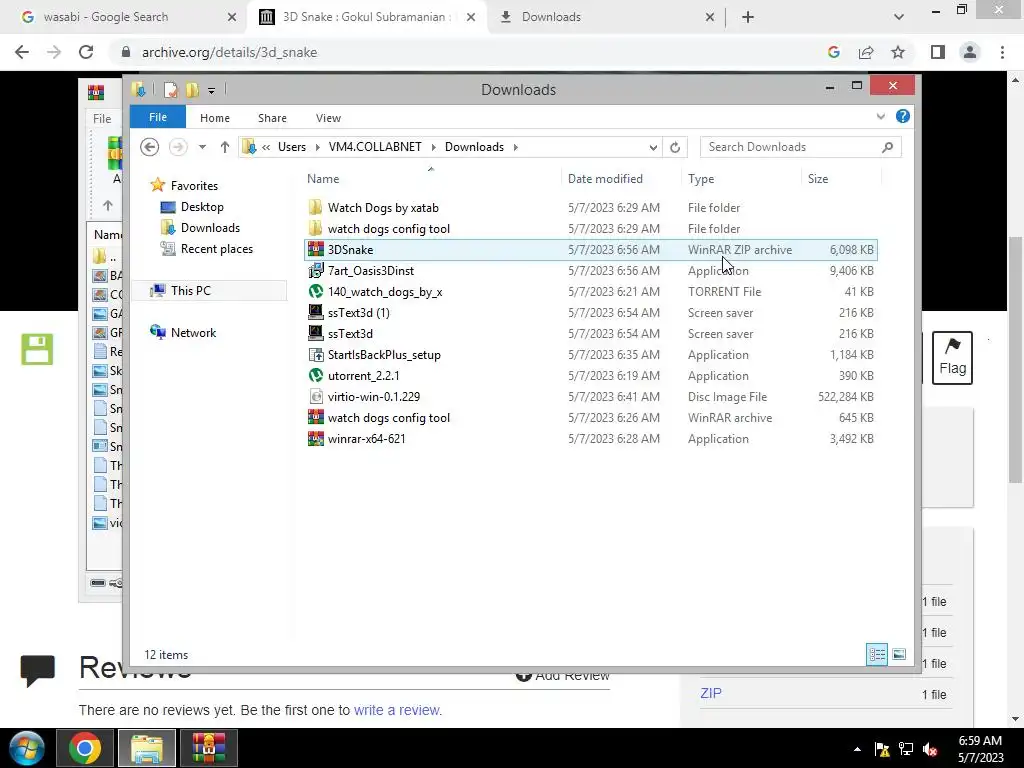Click the reviews speech bubble icon
Image resolution: width=1024 pixels, height=768 pixels.
pos(37,671)
